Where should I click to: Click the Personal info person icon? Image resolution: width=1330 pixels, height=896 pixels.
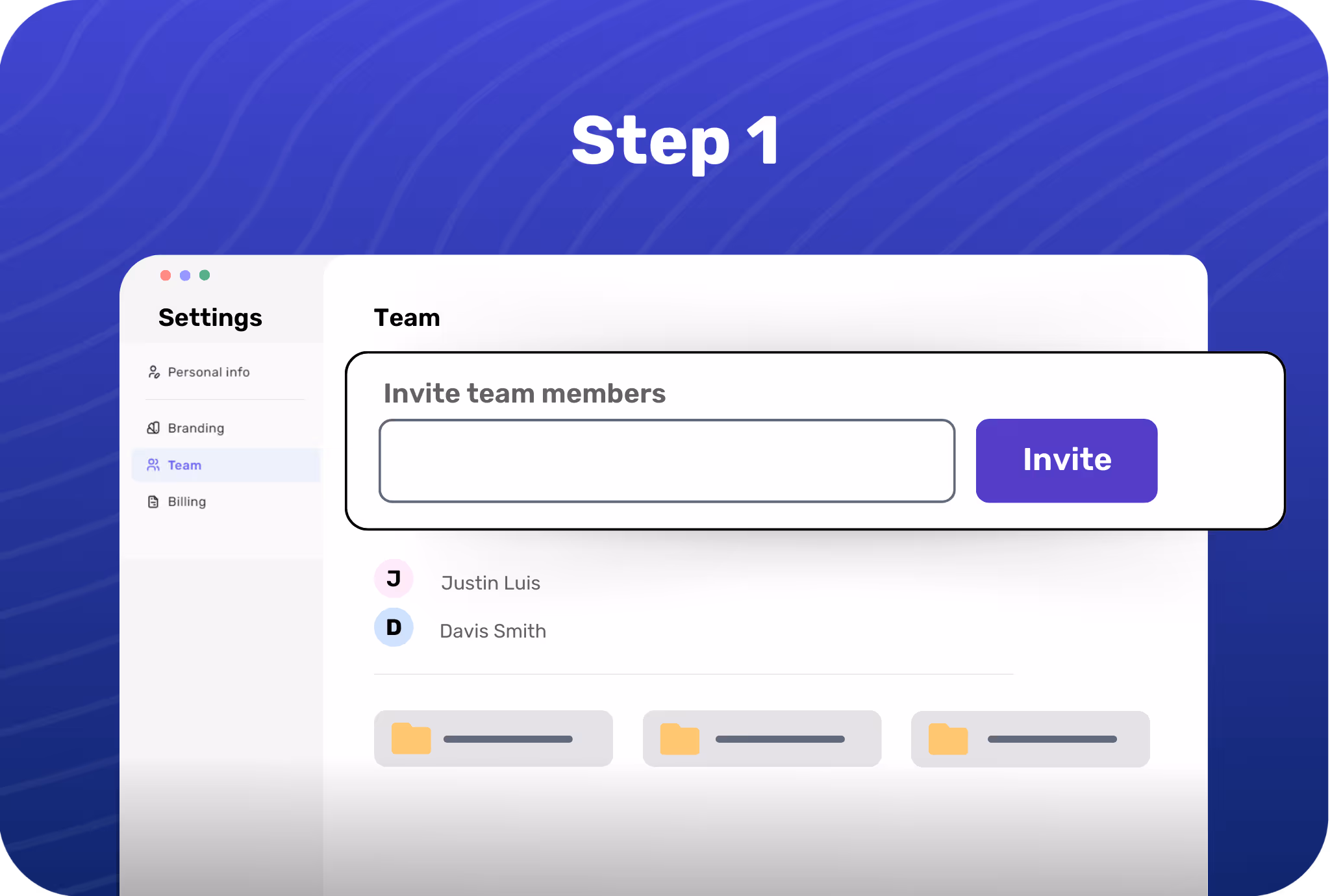[154, 372]
